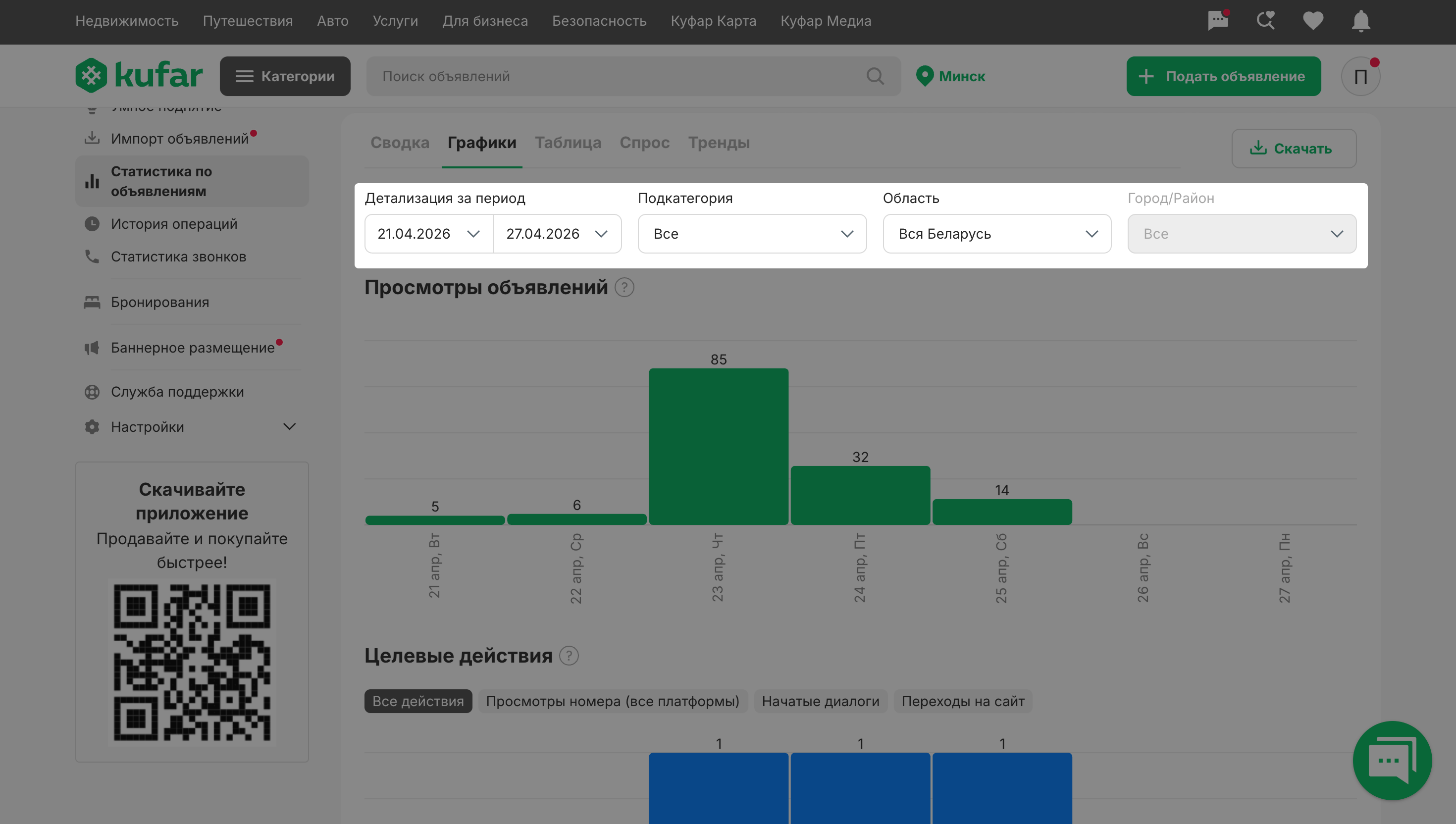Click the phone icon for Статистика звонков
The width and height of the screenshot is (1456, 824).
pyautogui.click(x=92, y=257)
